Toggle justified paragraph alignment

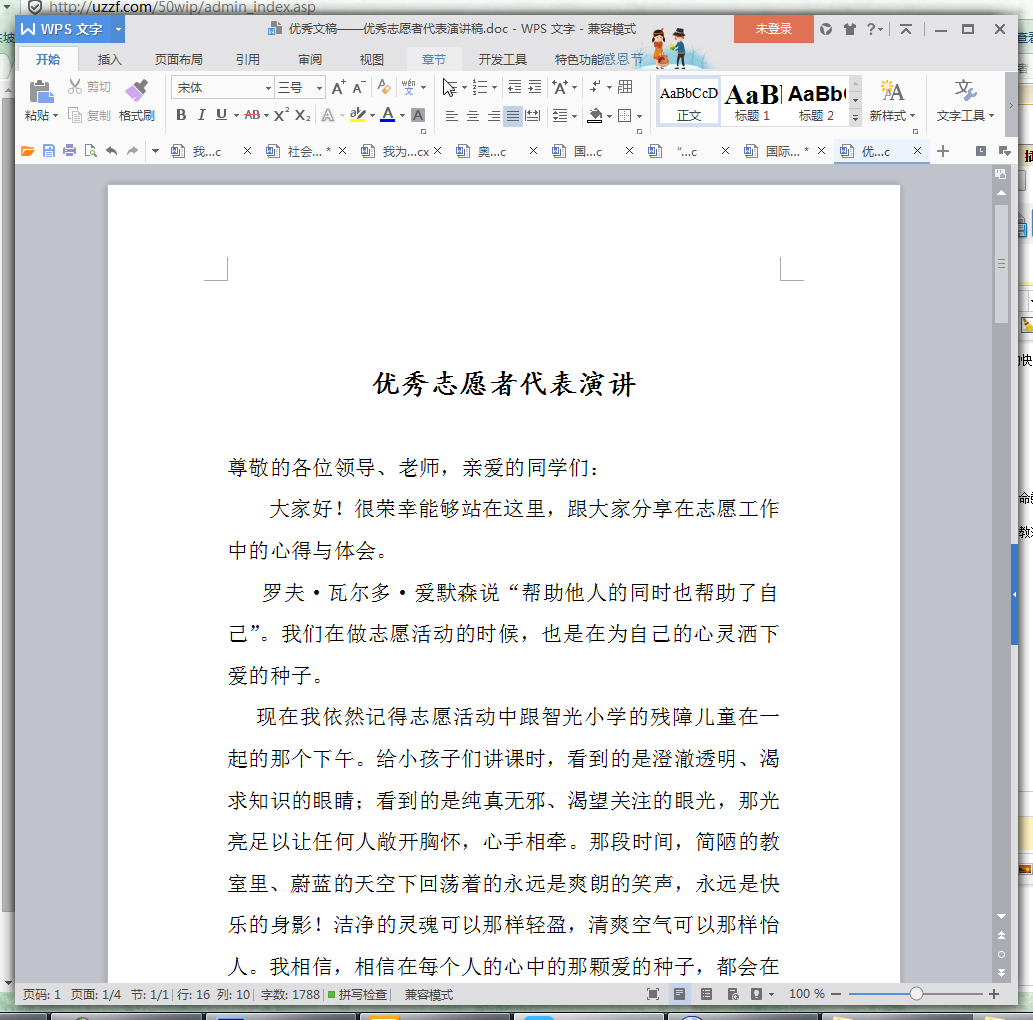pyautogui.click(x=513, y=116)
